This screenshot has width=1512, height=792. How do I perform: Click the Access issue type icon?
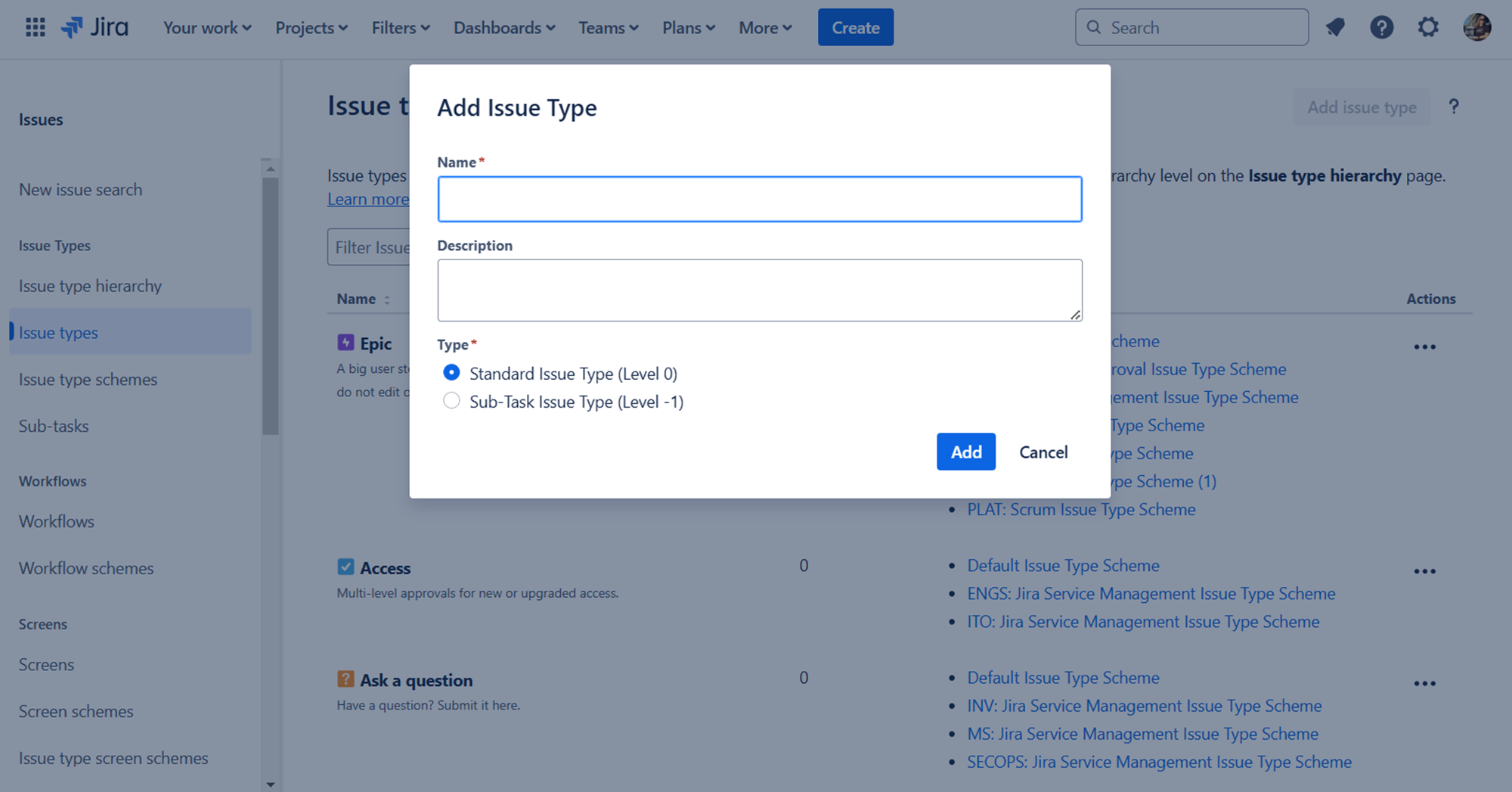[345, 566]
